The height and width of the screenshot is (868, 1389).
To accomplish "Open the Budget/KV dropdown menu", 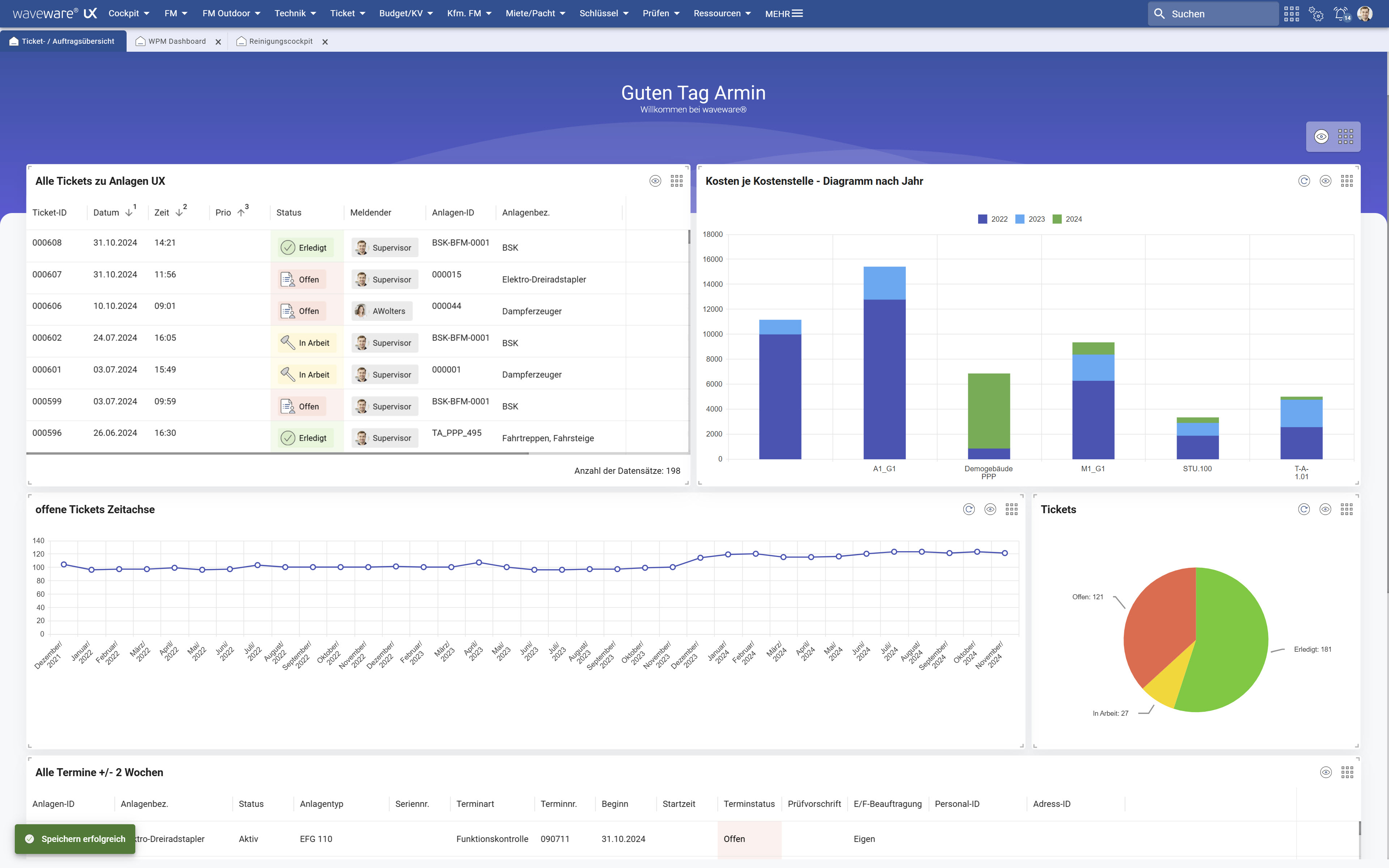I will (406, 13).
